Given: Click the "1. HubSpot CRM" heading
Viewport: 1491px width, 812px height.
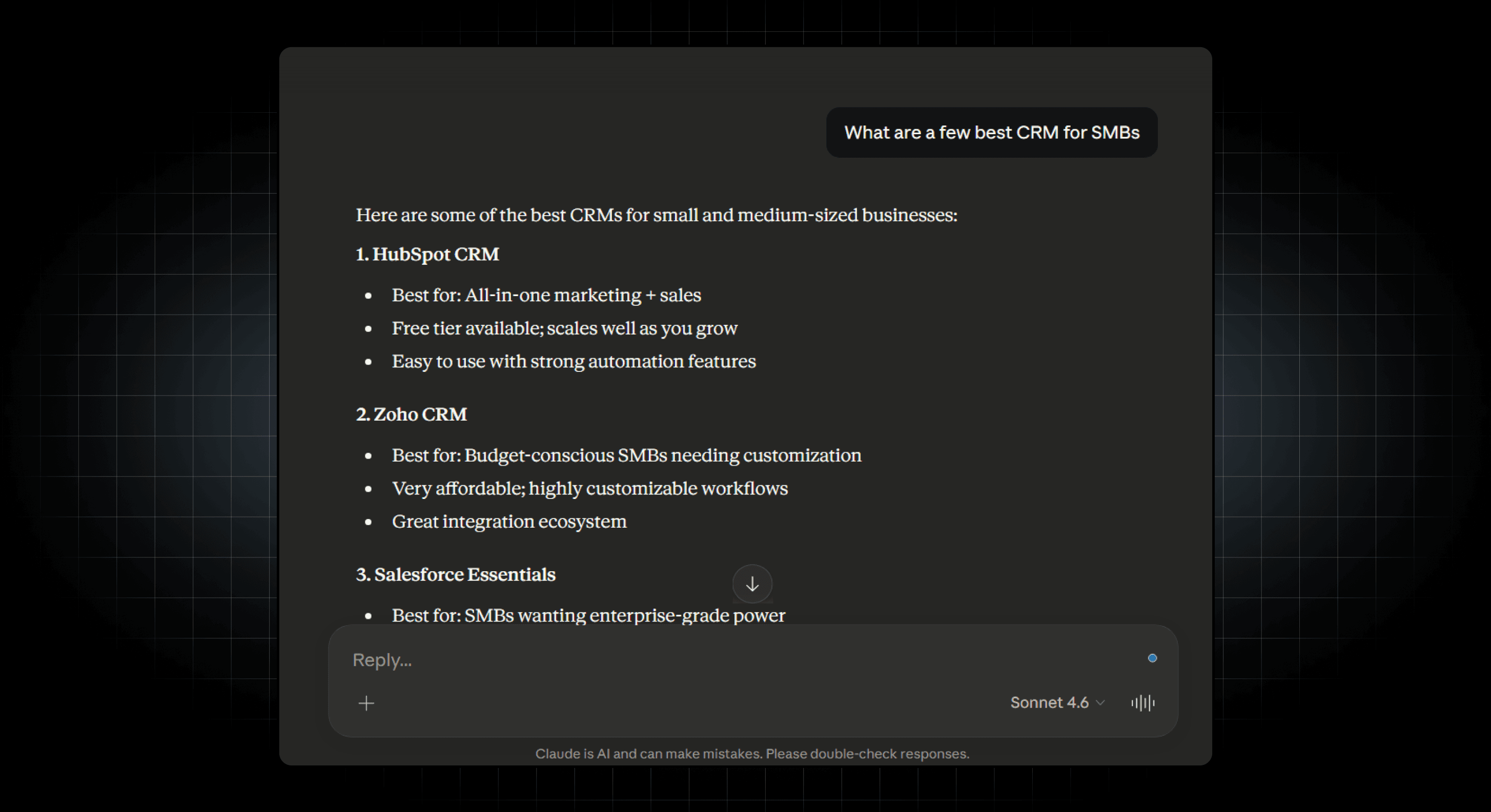Looking at the screenshot, I should [x=427, y=255].
